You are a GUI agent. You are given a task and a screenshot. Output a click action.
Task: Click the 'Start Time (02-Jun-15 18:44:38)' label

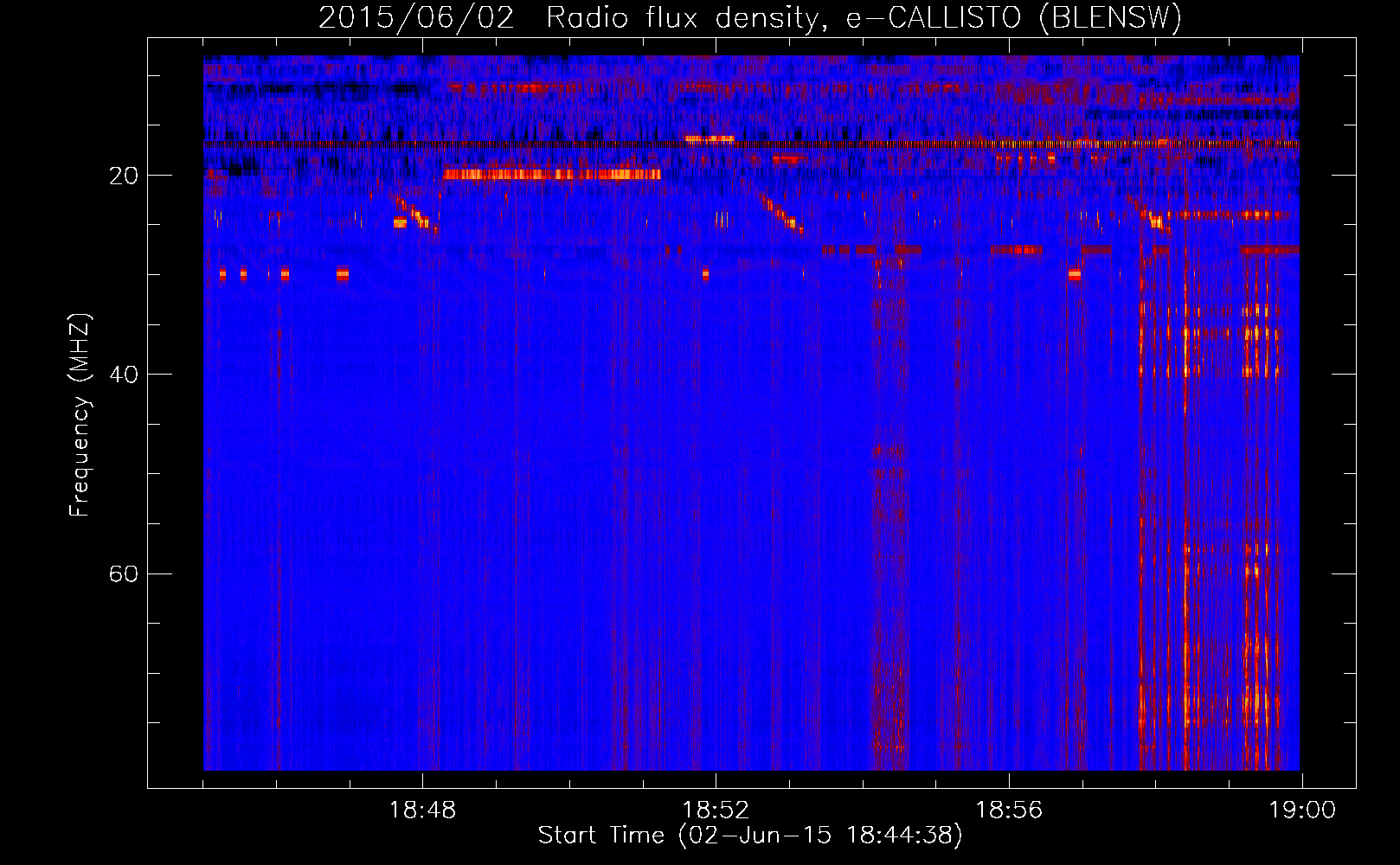coord(750,836)
